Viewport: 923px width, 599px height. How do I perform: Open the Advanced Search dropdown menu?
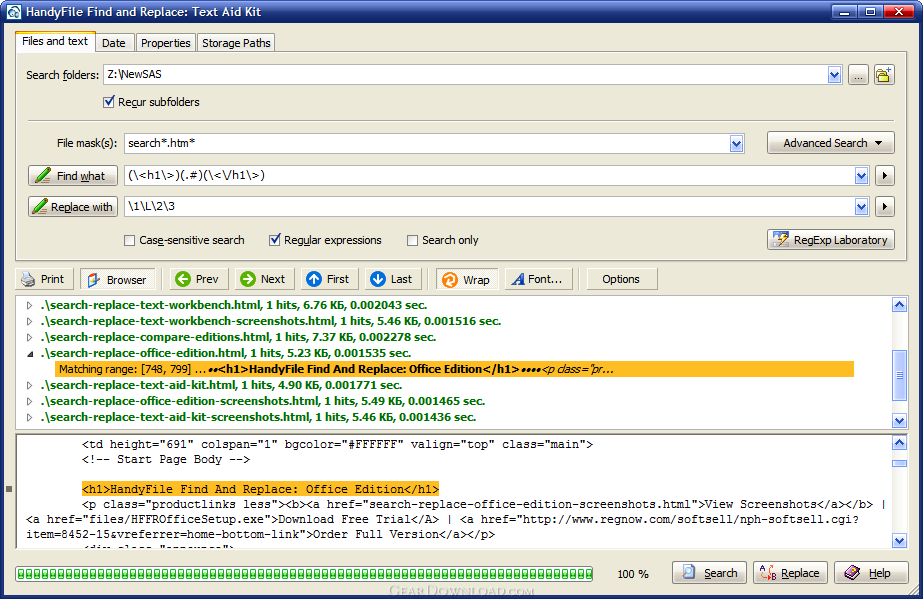pos(831,143)
